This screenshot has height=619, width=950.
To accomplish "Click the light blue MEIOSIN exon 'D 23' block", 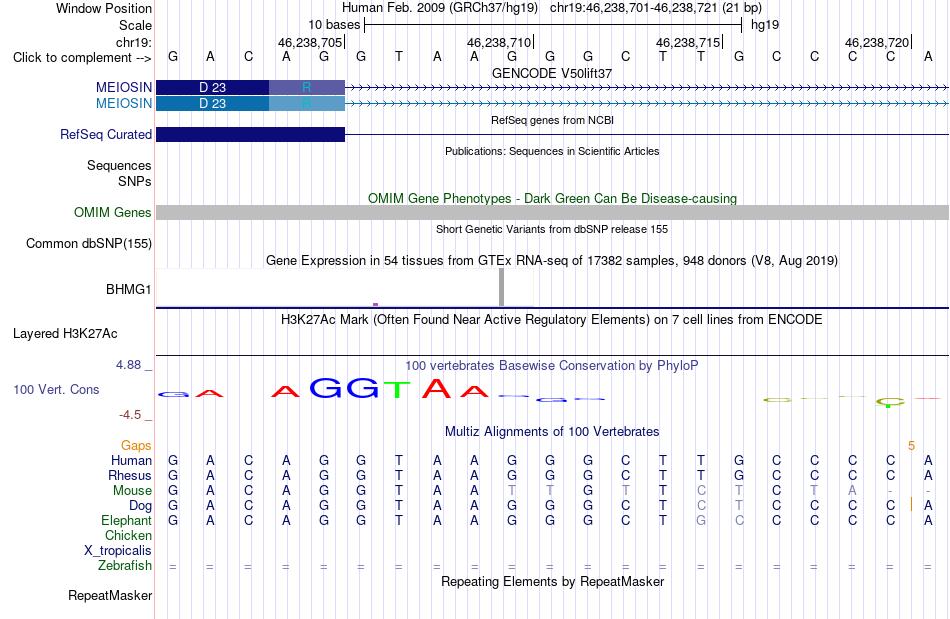I will [x=212, y=104].
